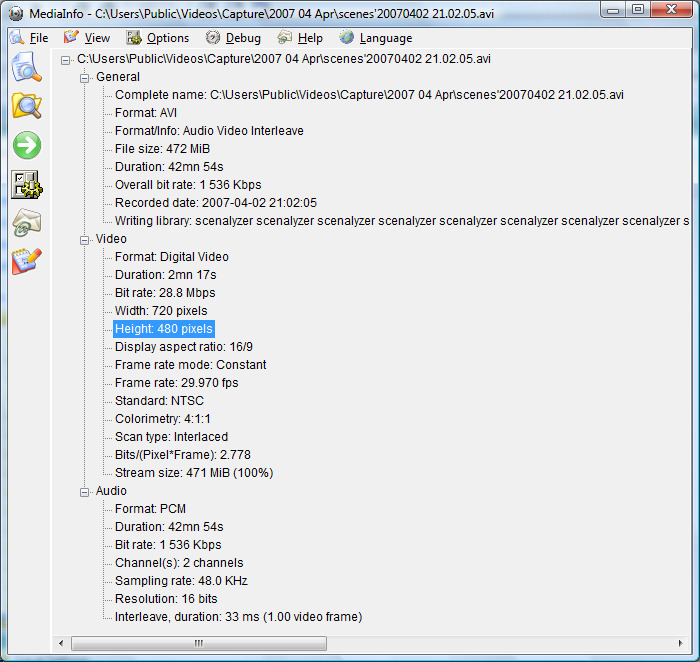Select the Complete name row
The image size is (700, 662).
369,95
